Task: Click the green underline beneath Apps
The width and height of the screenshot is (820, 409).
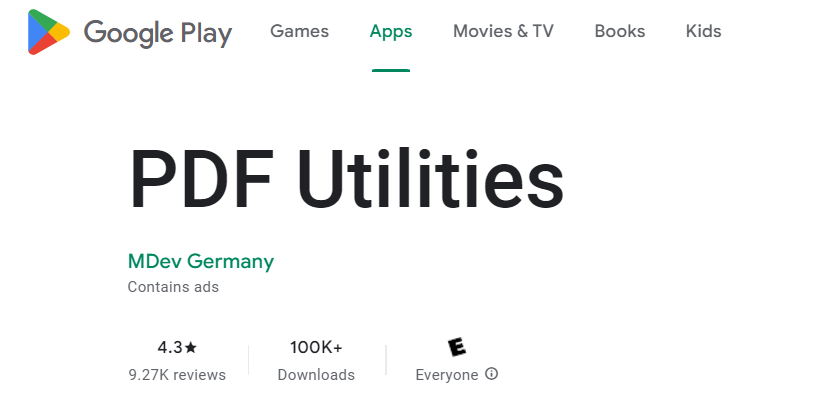Action: click(x=391, y=70)
